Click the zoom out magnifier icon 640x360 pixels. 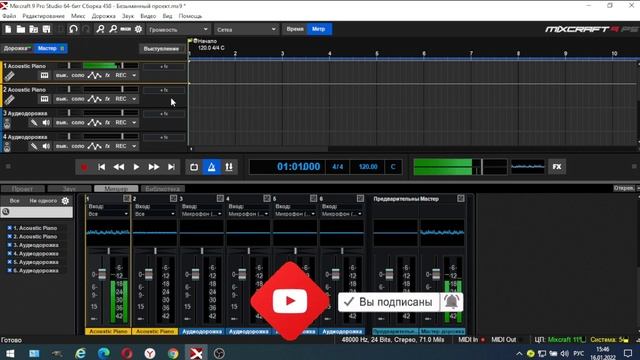tap(113, 29)
